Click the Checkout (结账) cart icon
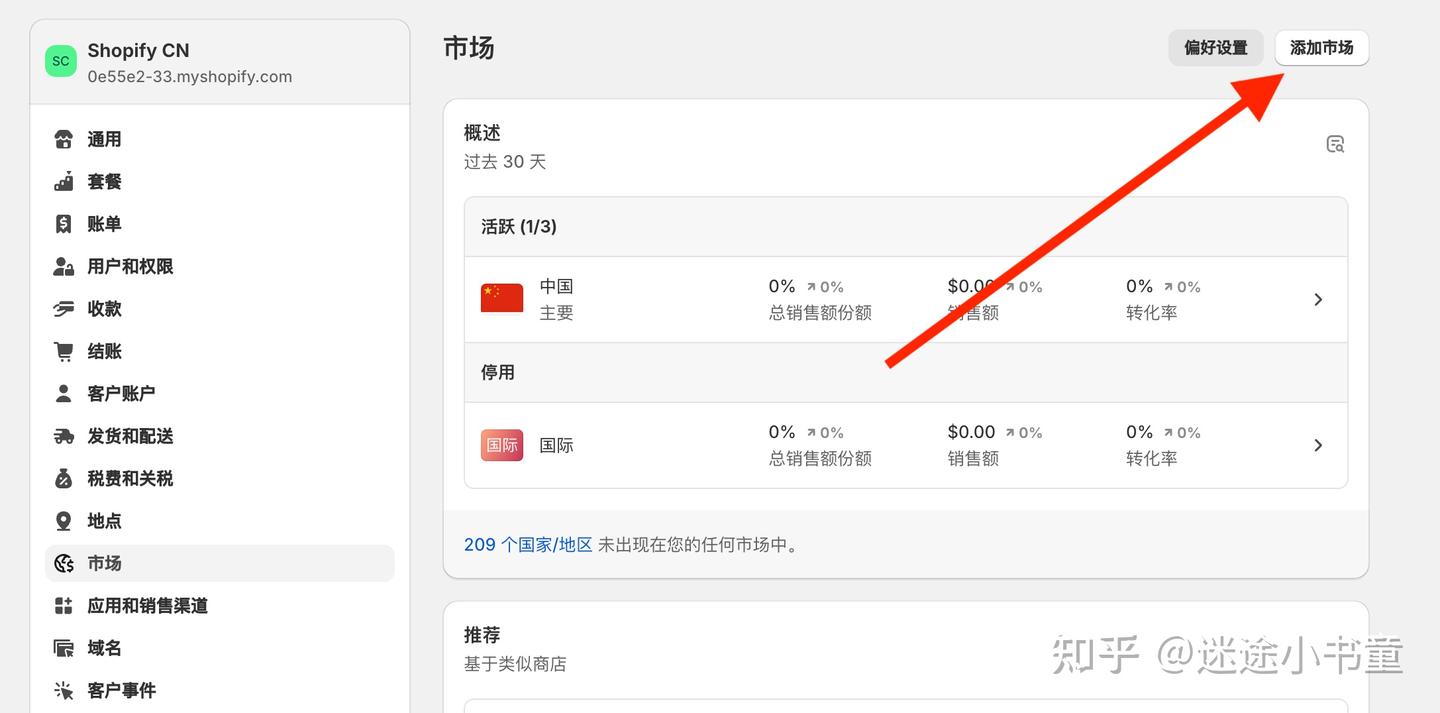The height and width of the screenshot is (713, 1440). click(x=64, y=351)
